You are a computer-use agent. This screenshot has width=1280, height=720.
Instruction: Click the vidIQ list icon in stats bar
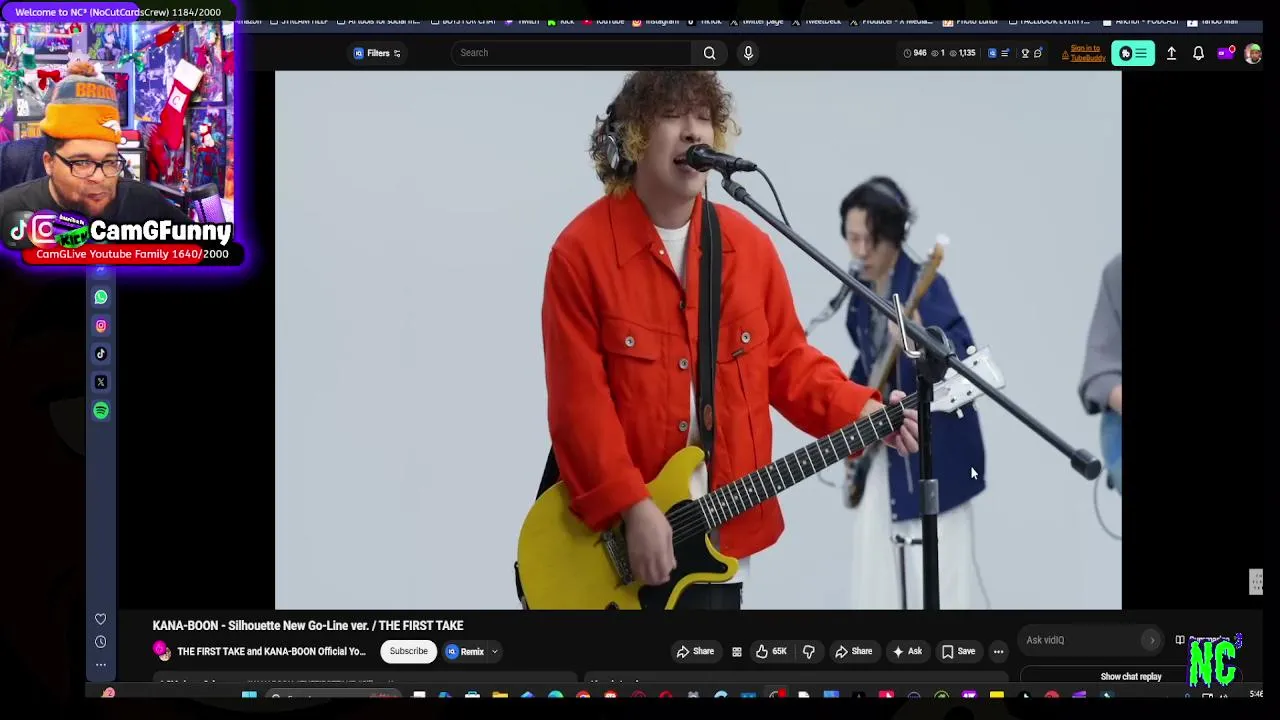(1005, 53)
